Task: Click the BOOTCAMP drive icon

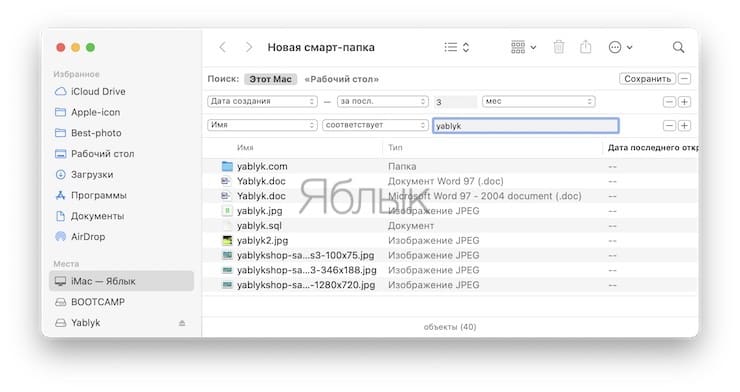Action: point(60,302)
